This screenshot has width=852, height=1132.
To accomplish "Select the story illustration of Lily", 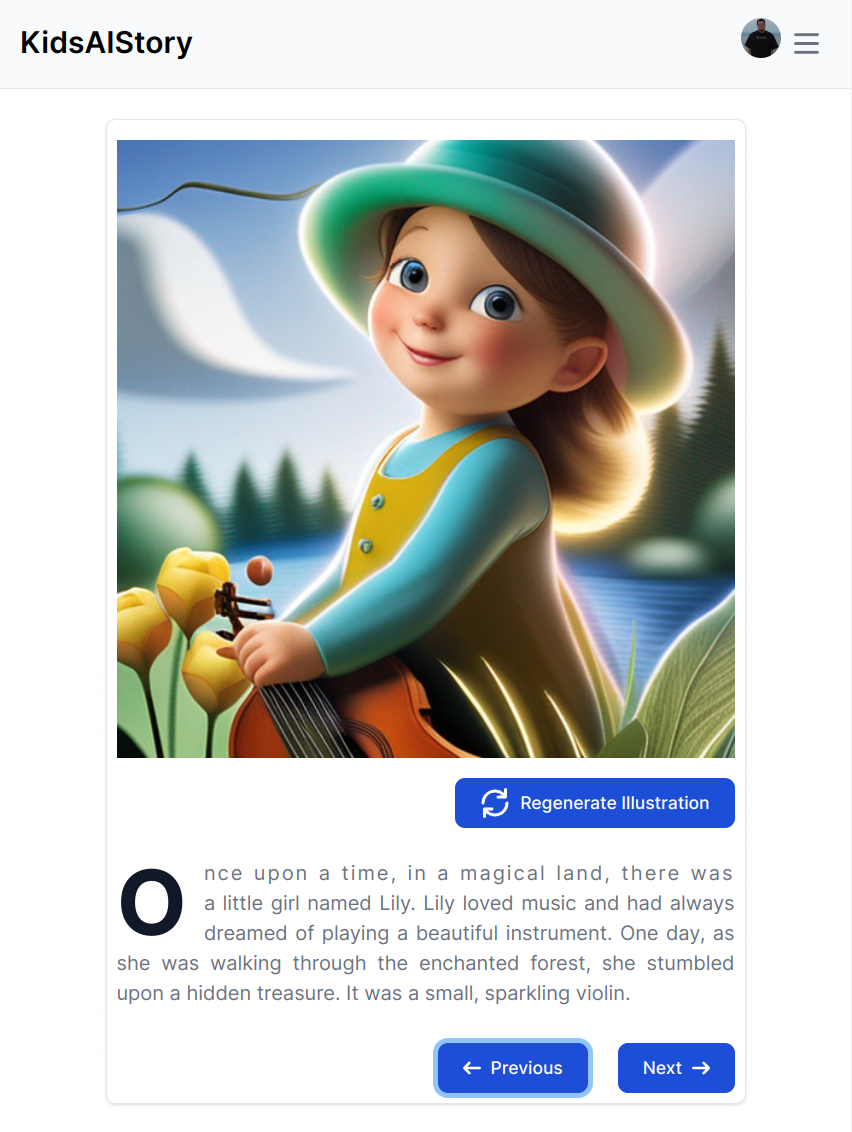I will [426, 448].
